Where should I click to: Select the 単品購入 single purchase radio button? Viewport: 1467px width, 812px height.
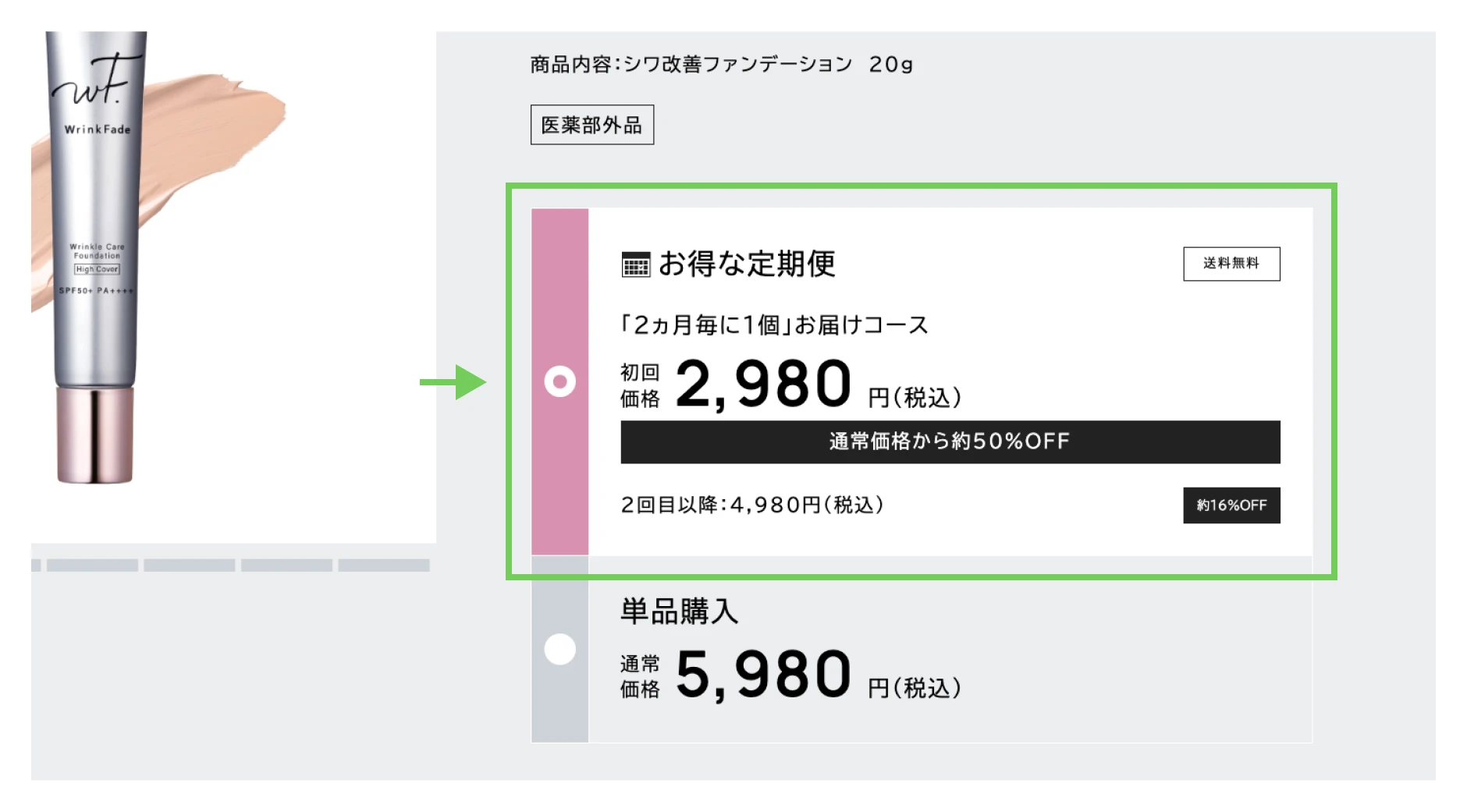coord(559,649)
